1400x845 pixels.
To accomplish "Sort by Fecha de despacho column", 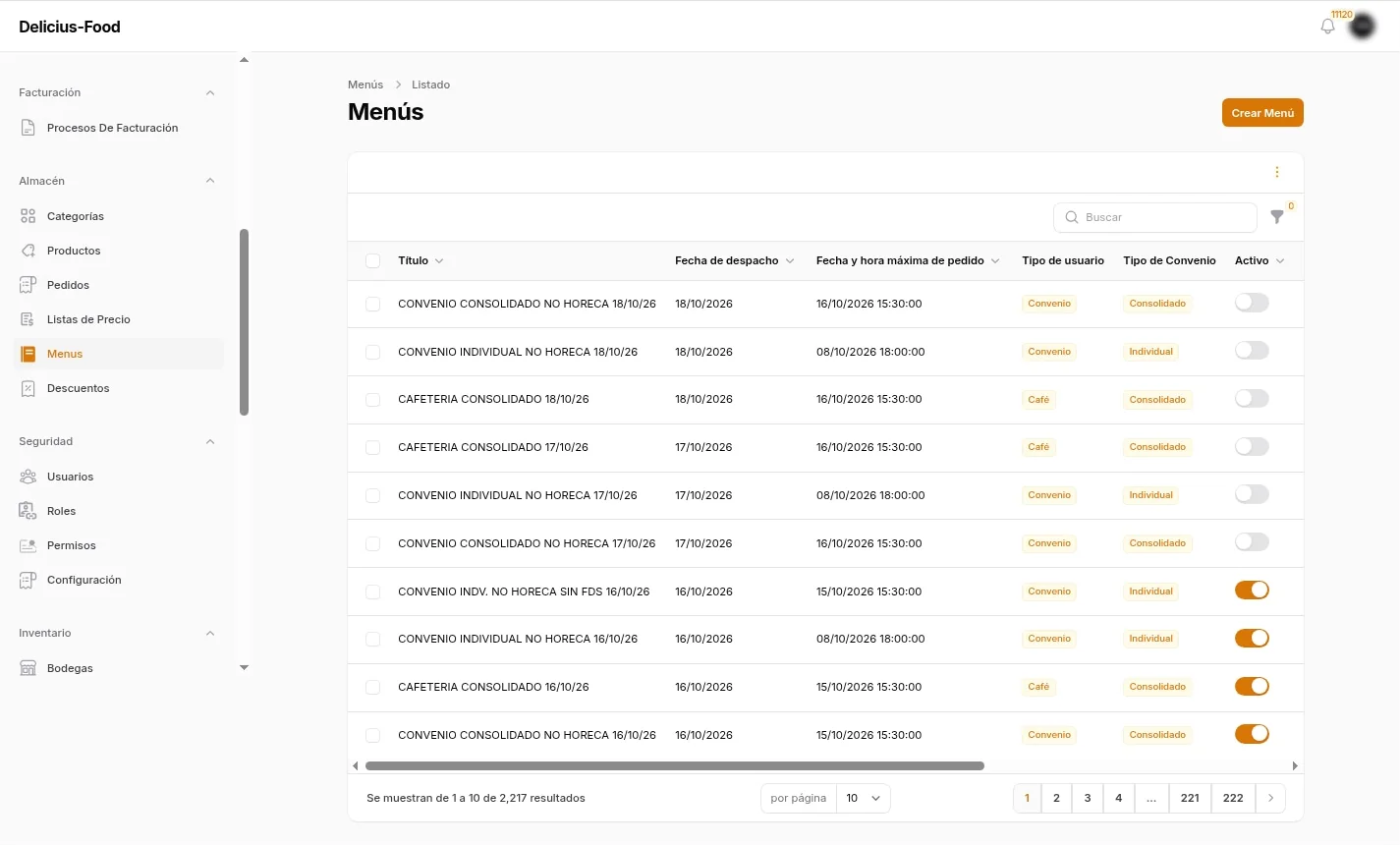I will 734,260.
